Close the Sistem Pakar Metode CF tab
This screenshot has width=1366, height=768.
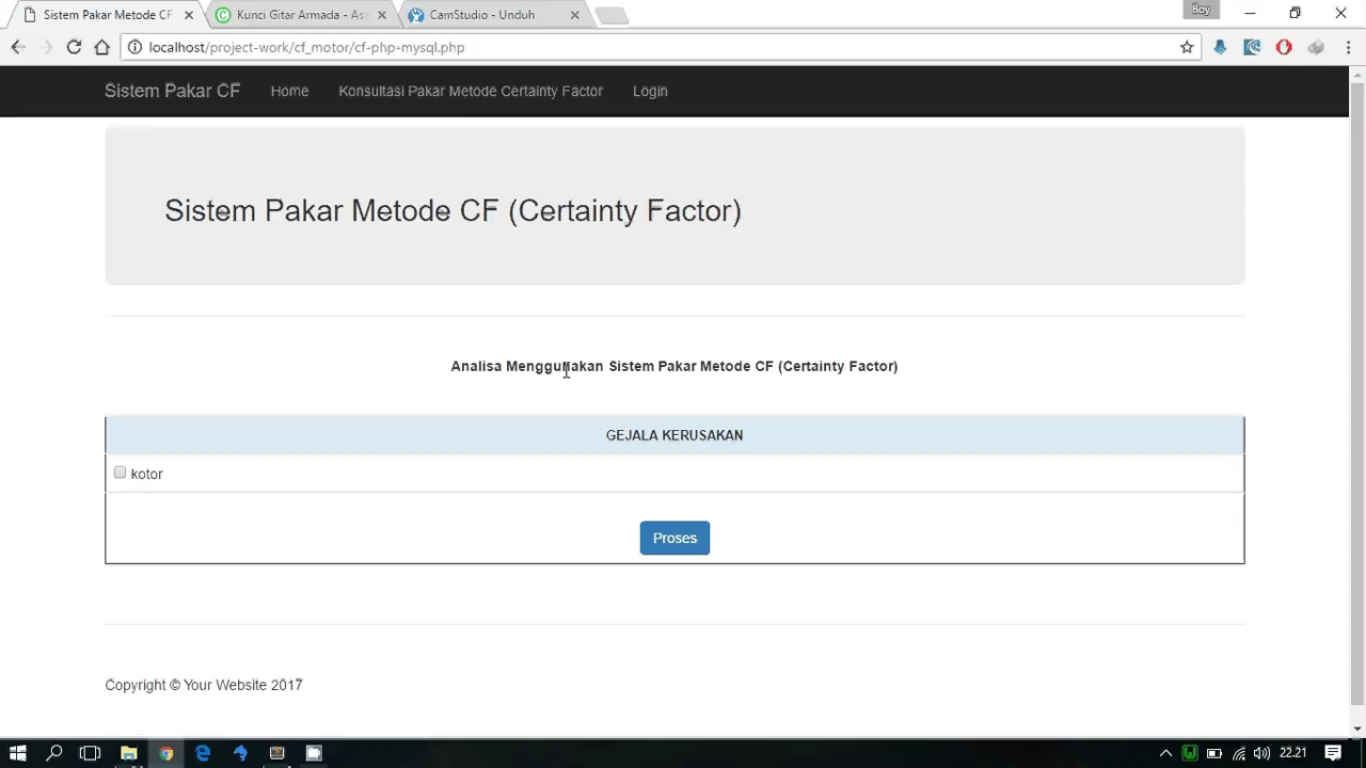click(x=189, y=15)
